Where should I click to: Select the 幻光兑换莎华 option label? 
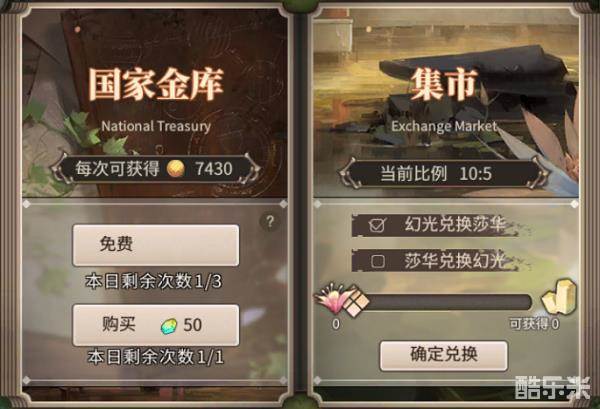tap(455, 224)
